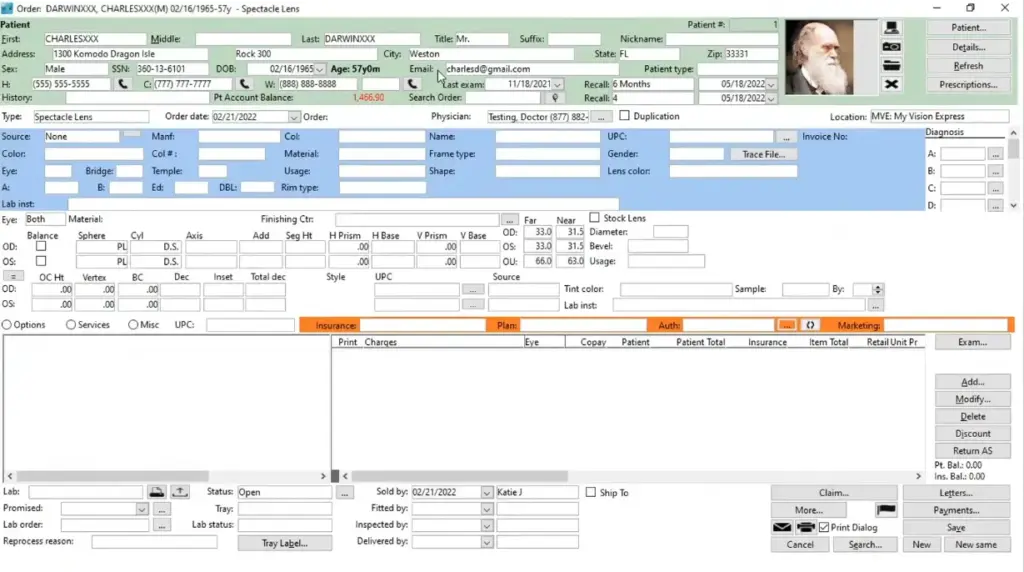Expand the Delivered by dropdown

(487, 542)
